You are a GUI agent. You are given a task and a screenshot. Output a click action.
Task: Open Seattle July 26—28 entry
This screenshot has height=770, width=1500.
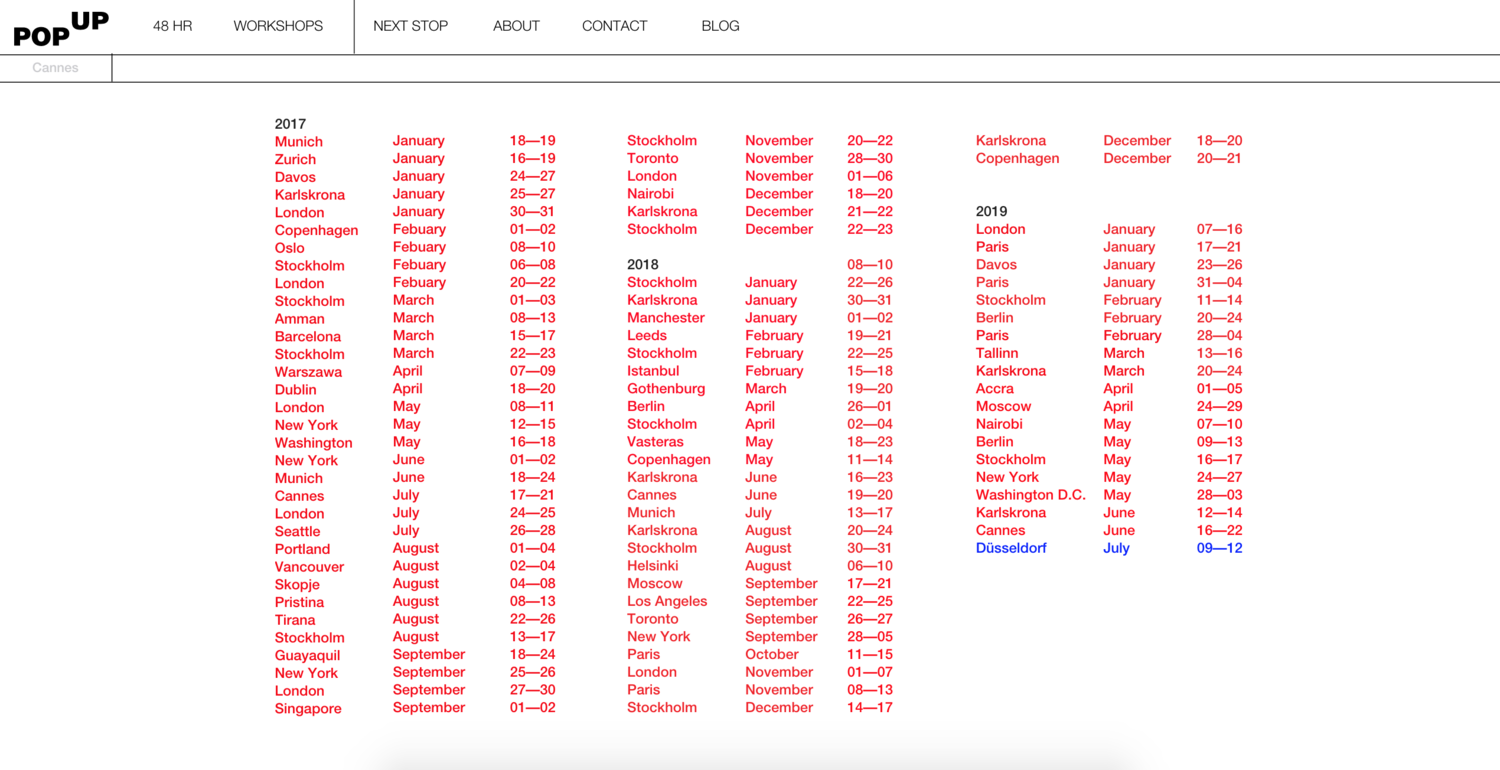click(x=415, y=531)
